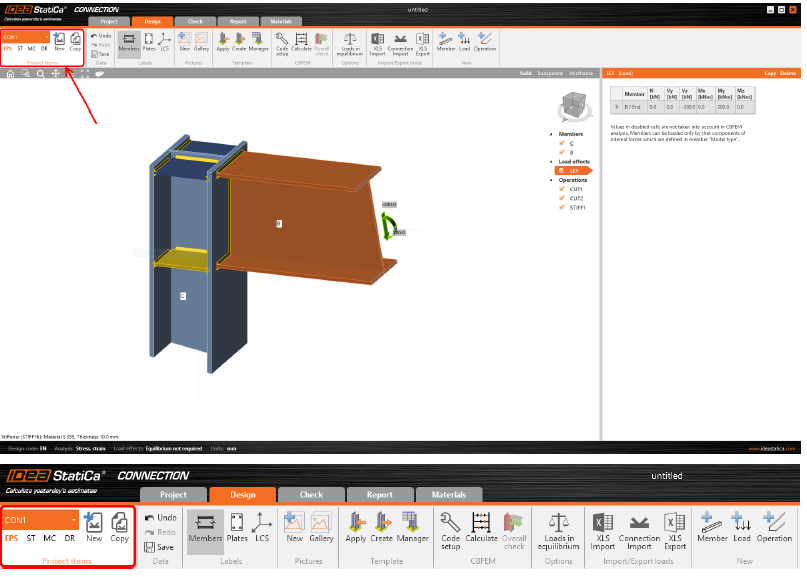Screen dimensions: 807x577
Task: Switch to the Check tab in the enlarged bottom ribbon
Action: 311,494
